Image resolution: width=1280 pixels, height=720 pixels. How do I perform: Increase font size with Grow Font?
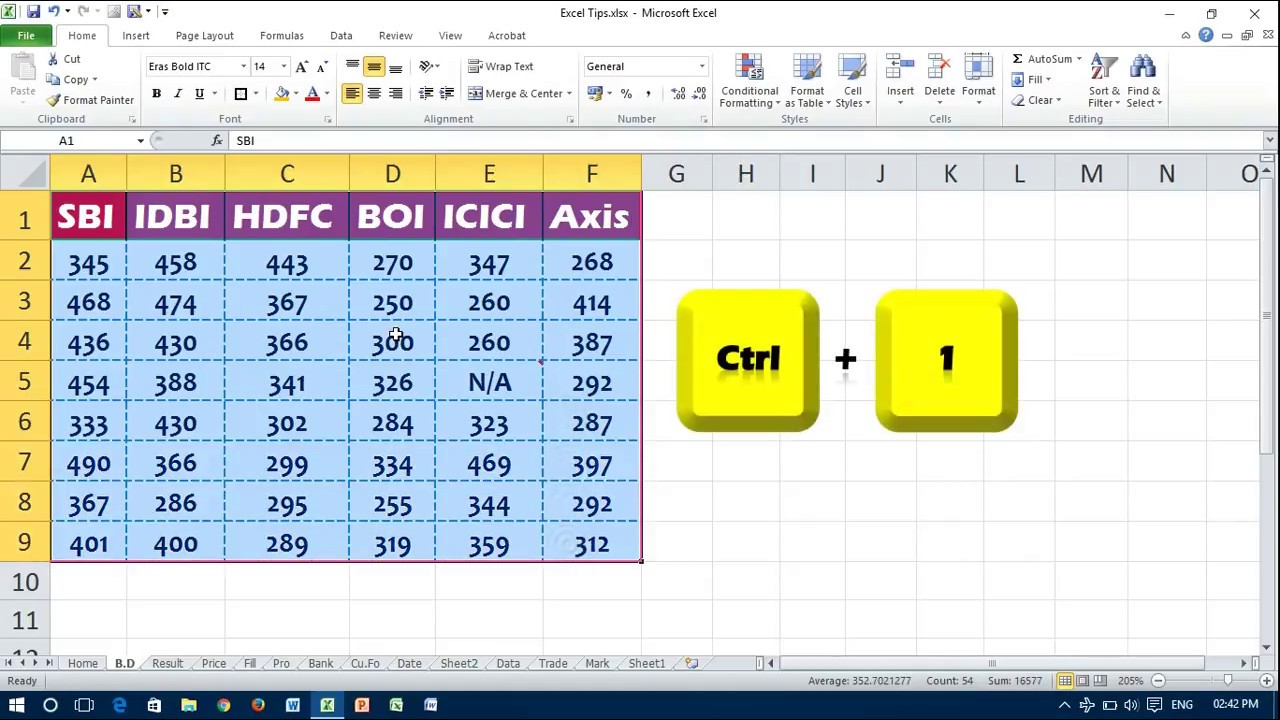pyautogui.click(x=302, y=66)
